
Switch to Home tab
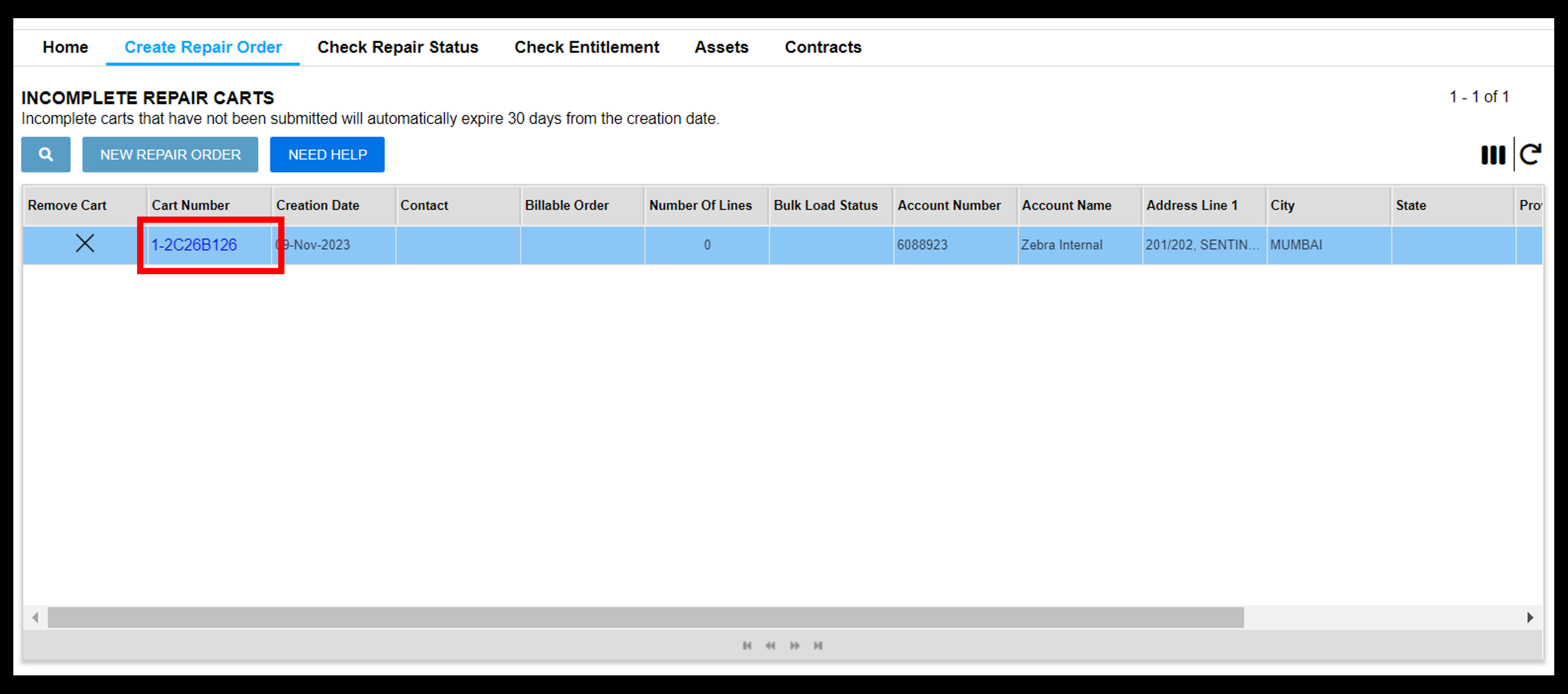[x=65, y=46]
